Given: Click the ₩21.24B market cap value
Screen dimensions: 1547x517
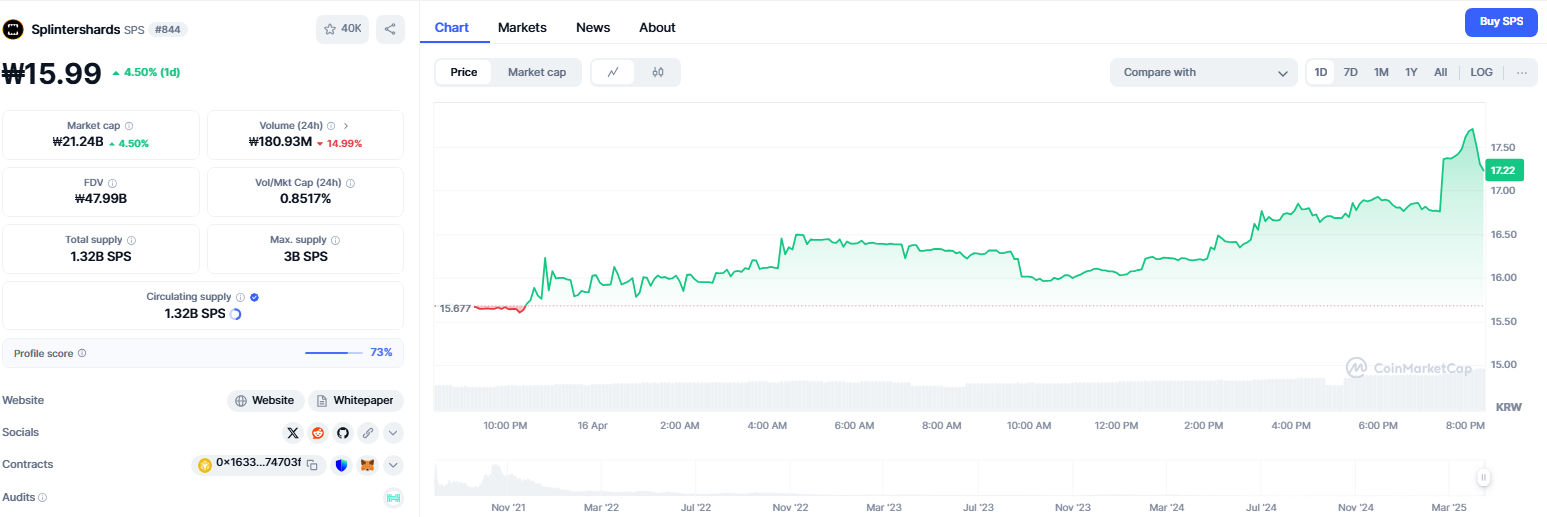Looking at the screenshot, I should pyautogui.click(x=77, y=143).
